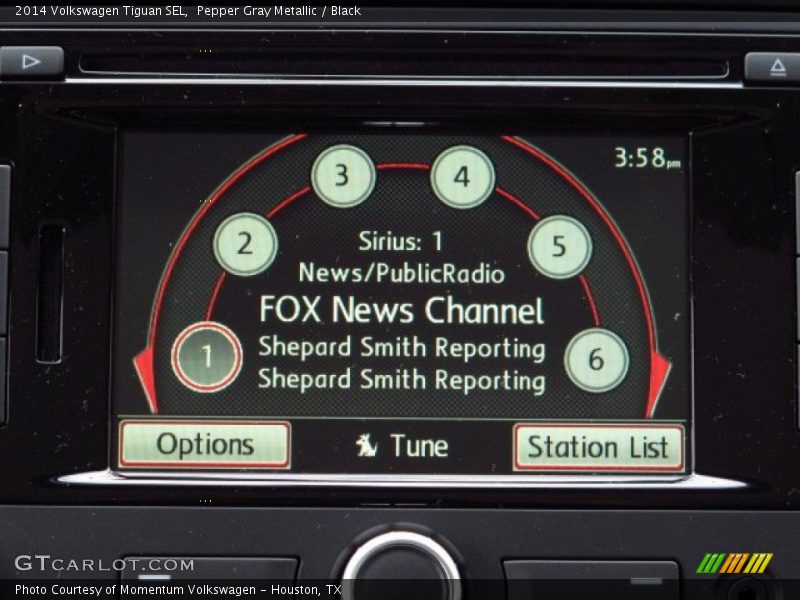Tap the News/PublicRadio category text
800x600 pixels.
point(402,273)
